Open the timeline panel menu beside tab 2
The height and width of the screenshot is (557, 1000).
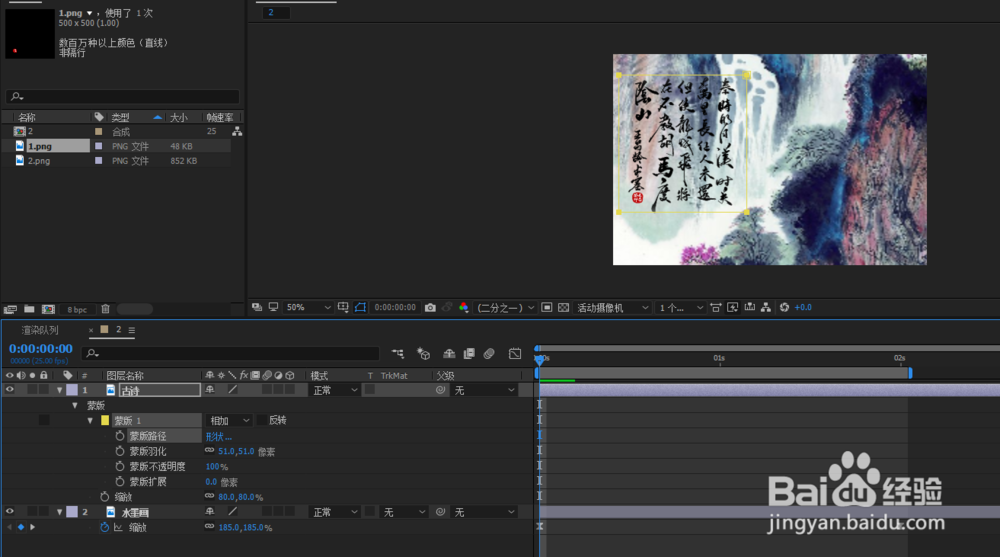tap(131, 330)
